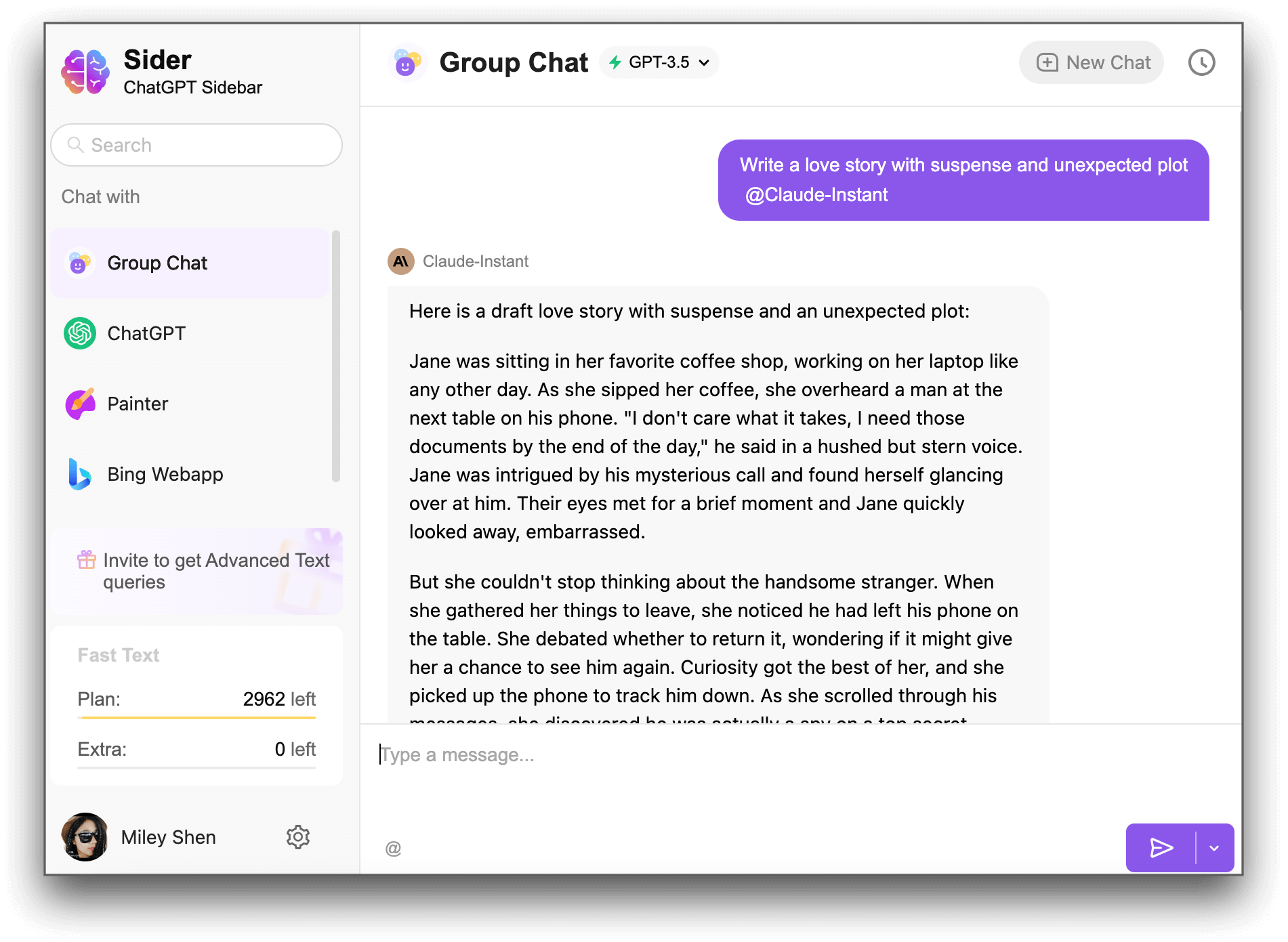Click the plus icon in New Chat button
Image resolution: width=1288 pixels, height=942 pixels.
pyautogui.click(x=1047, y=62)
